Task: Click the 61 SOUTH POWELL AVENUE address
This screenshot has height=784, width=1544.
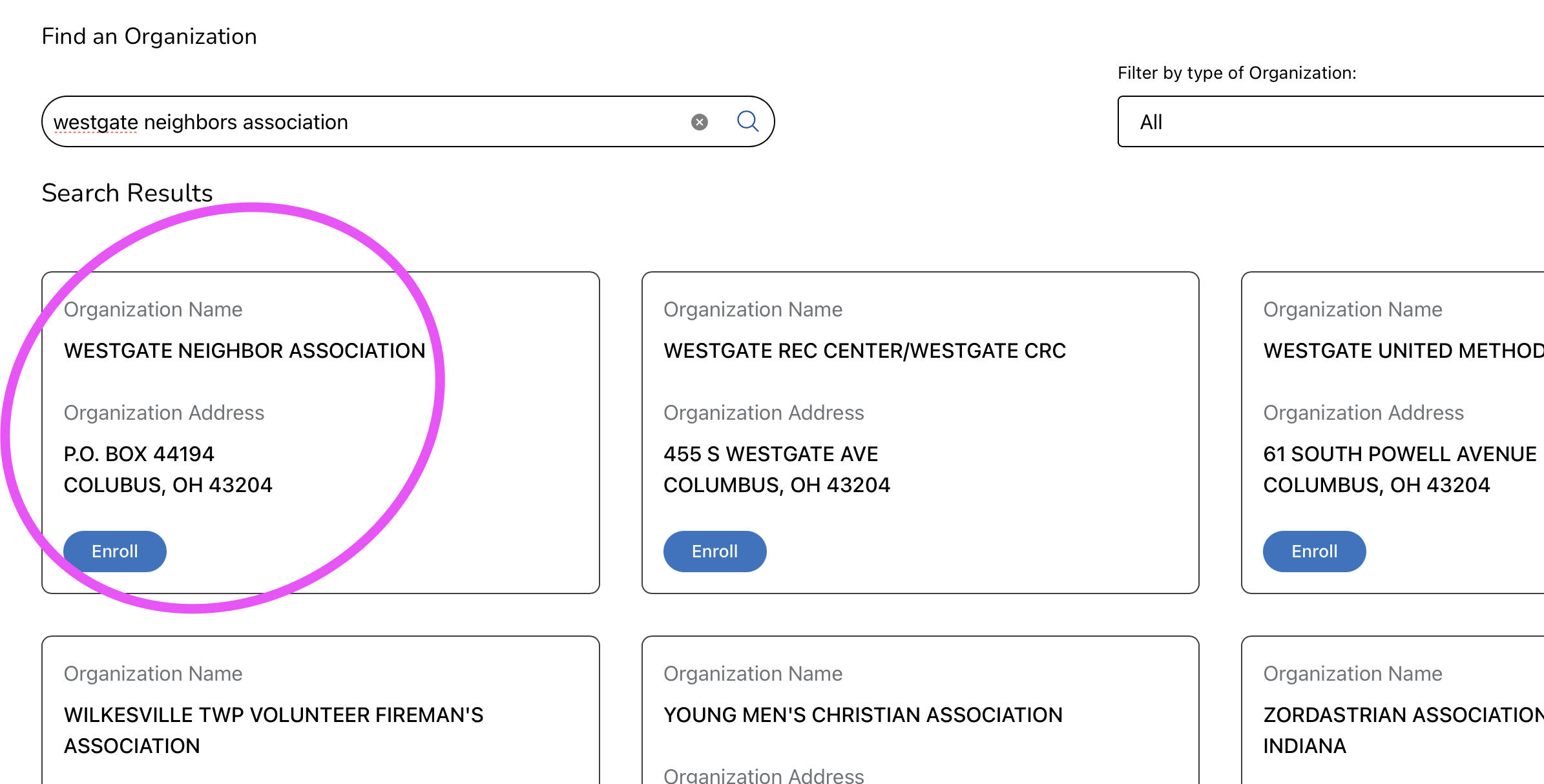Action: pyautogui.click(x=1399, y=454)
